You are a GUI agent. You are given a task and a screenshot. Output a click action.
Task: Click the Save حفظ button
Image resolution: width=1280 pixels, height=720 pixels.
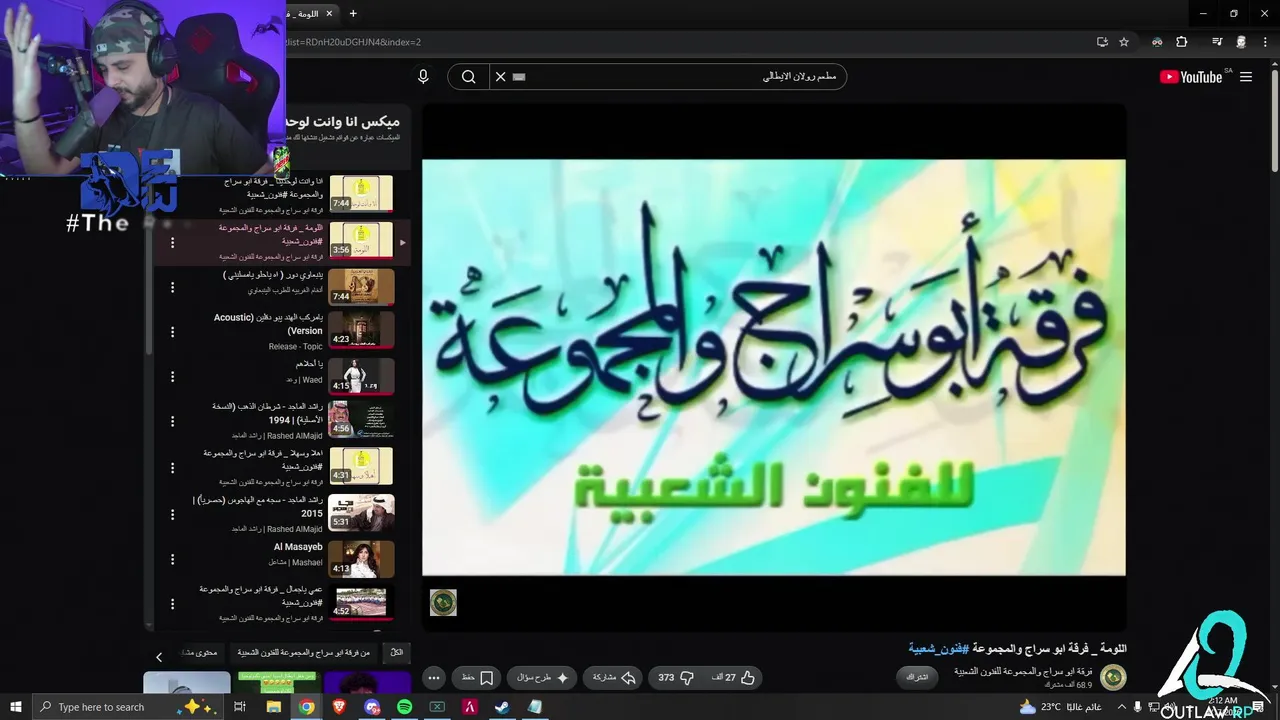point(476,678)
